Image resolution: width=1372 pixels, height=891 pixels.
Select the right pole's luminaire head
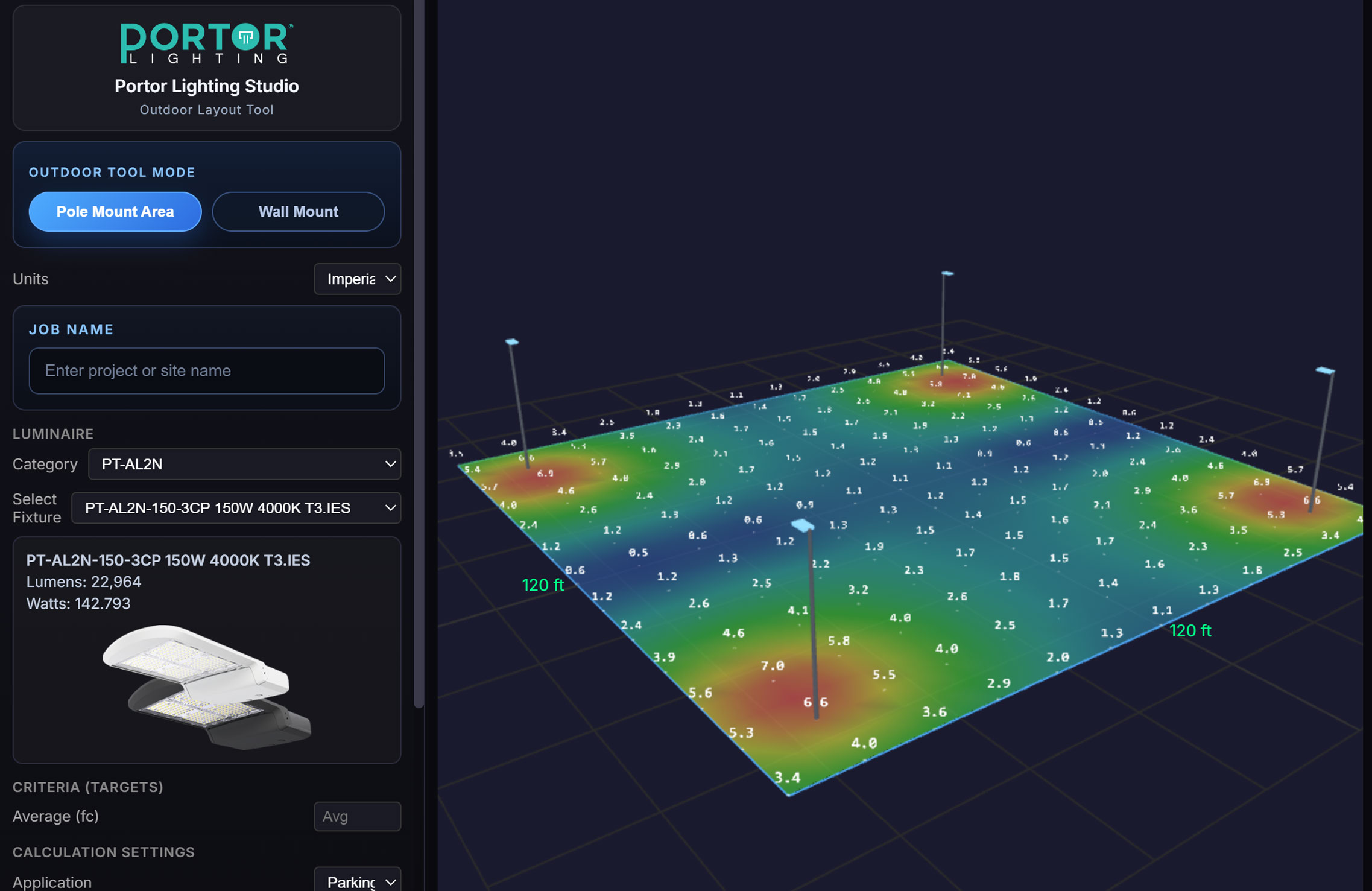(1324, 370)
